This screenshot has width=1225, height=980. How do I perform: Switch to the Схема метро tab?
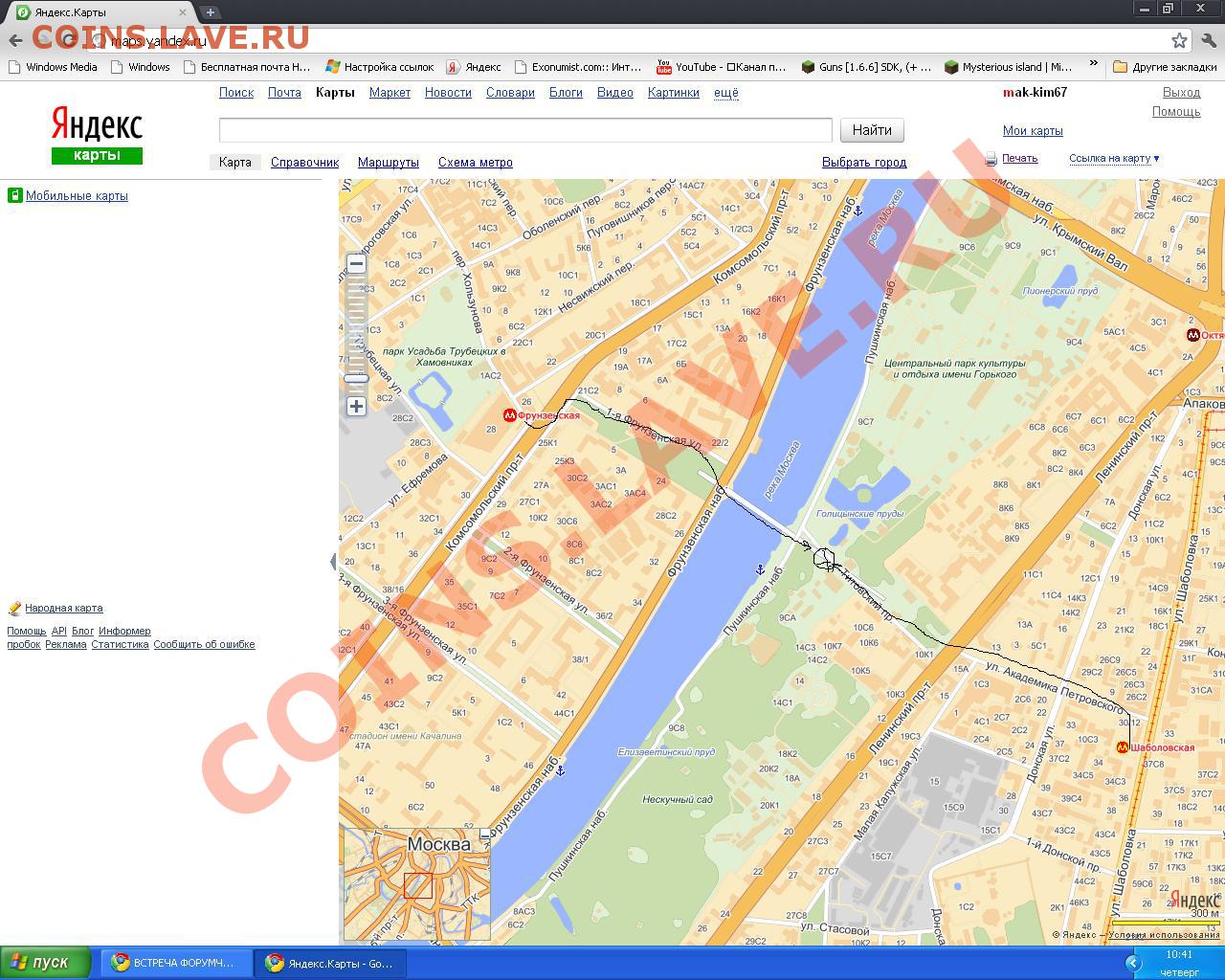(x=476, y=163)
